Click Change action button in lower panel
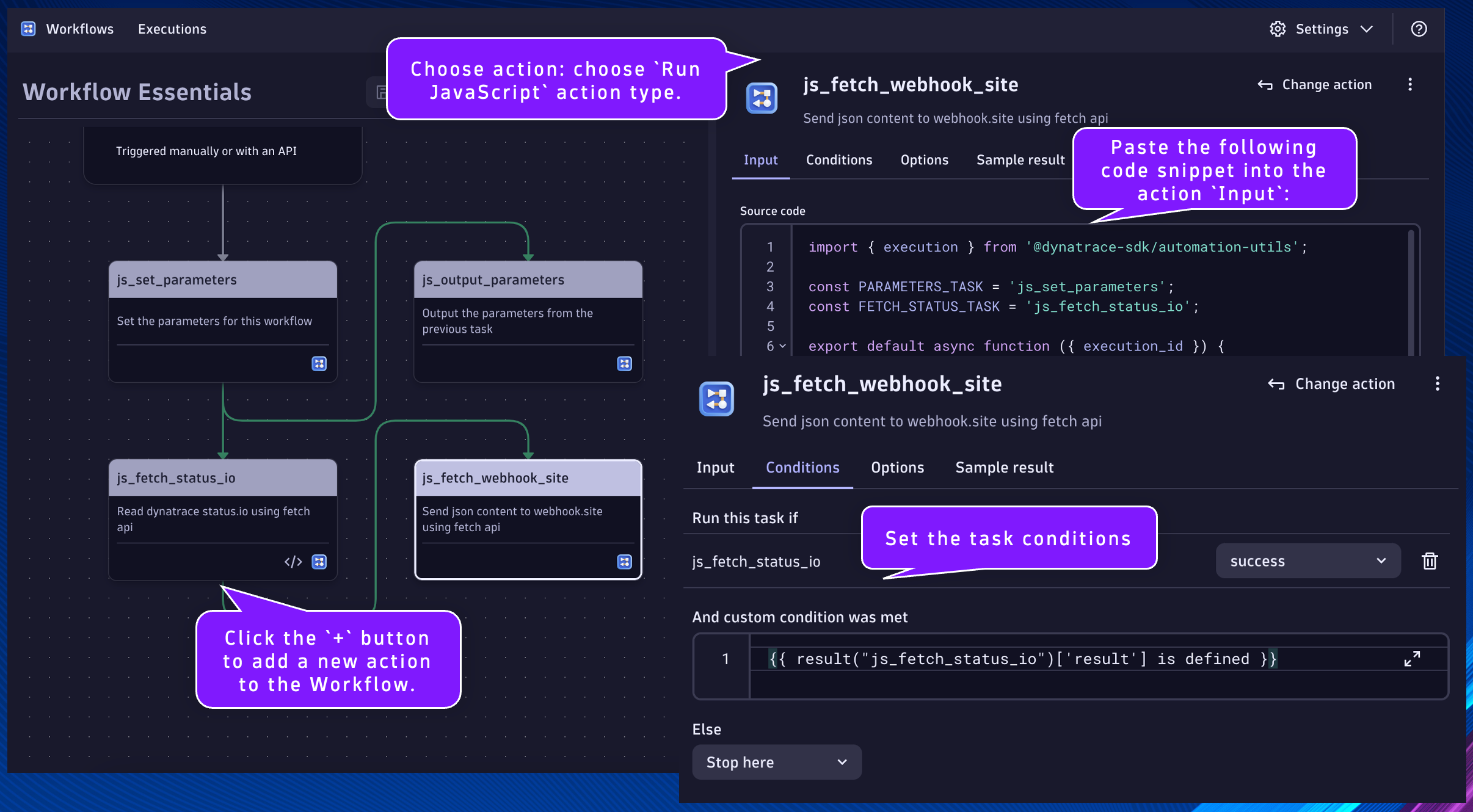Viewport: 1473px width, 812px height. pyautogui.click(x=1331, y=384)
